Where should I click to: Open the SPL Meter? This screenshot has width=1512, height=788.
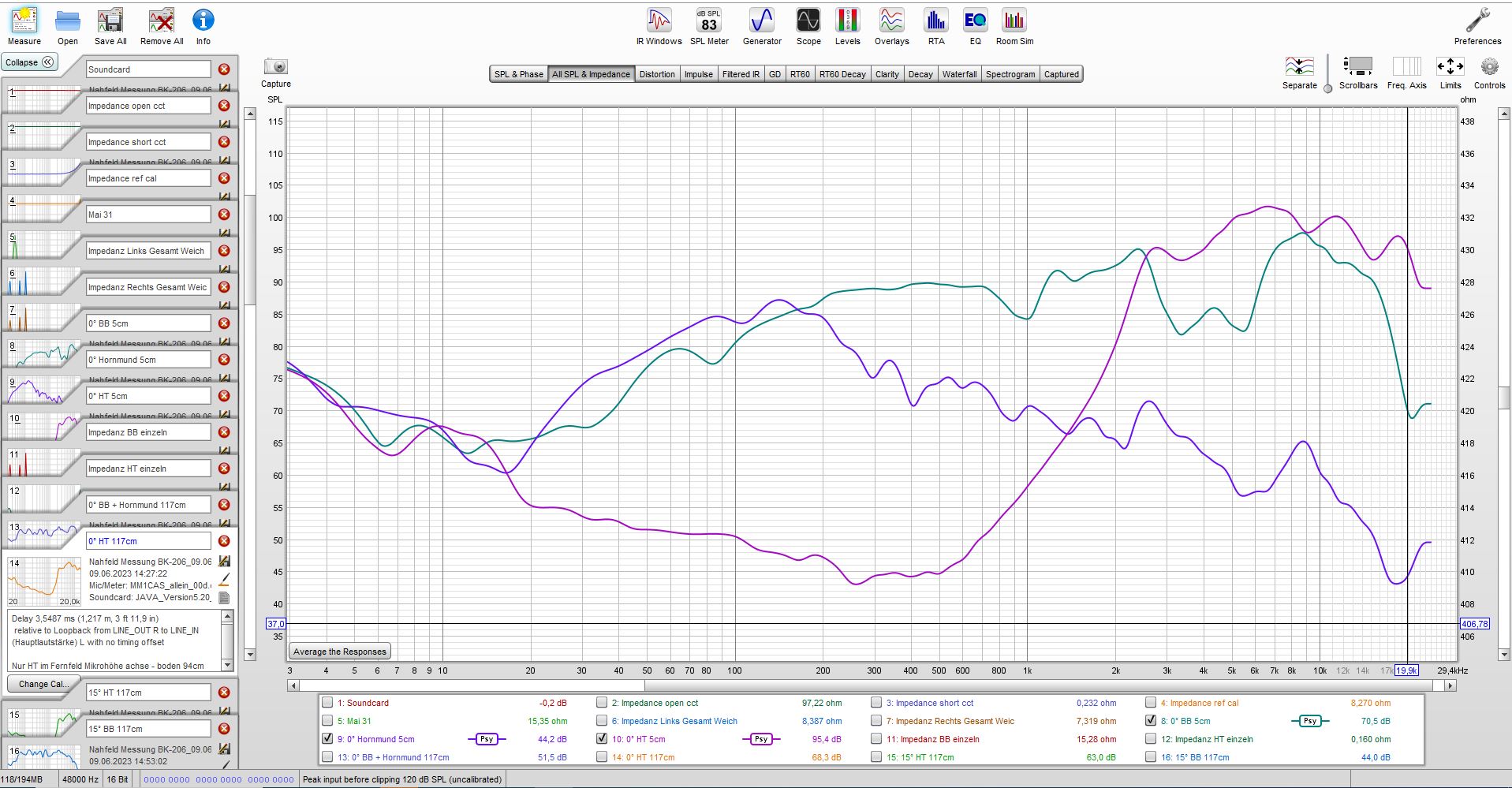709,27
